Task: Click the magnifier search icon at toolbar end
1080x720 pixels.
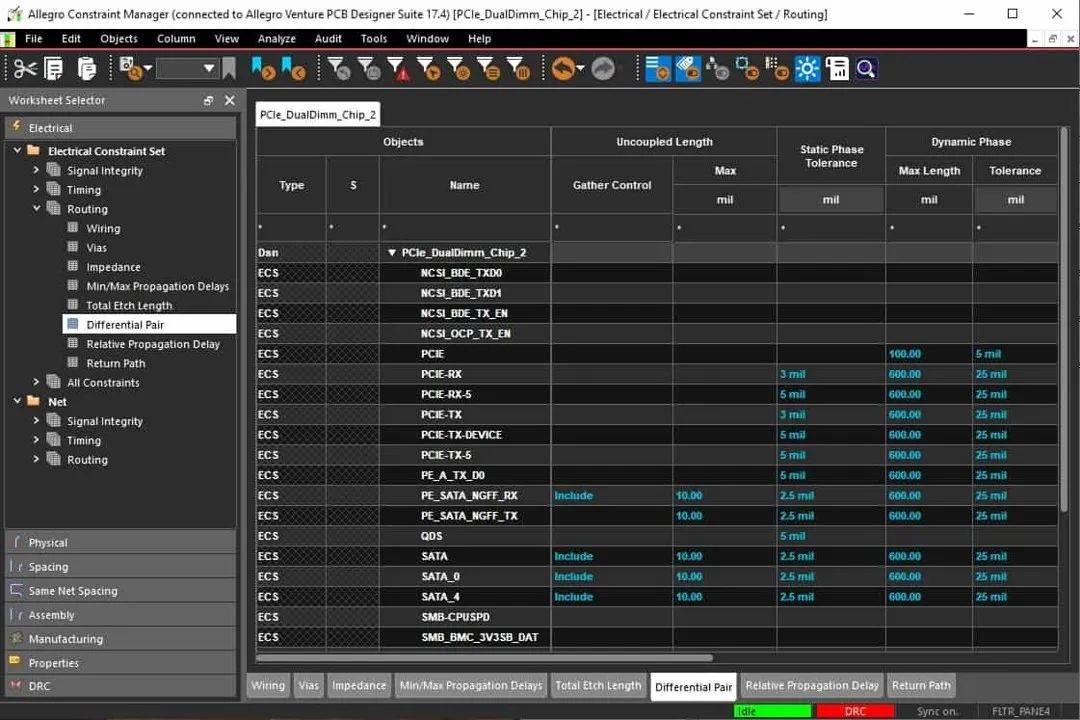Action: [x=866, y=68]
